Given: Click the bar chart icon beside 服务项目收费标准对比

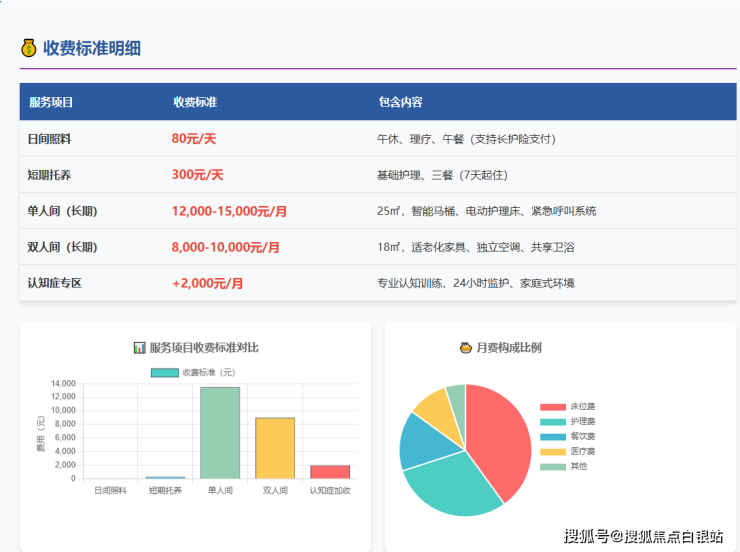Looking at the screenshot, I should [x=139, y=347].
